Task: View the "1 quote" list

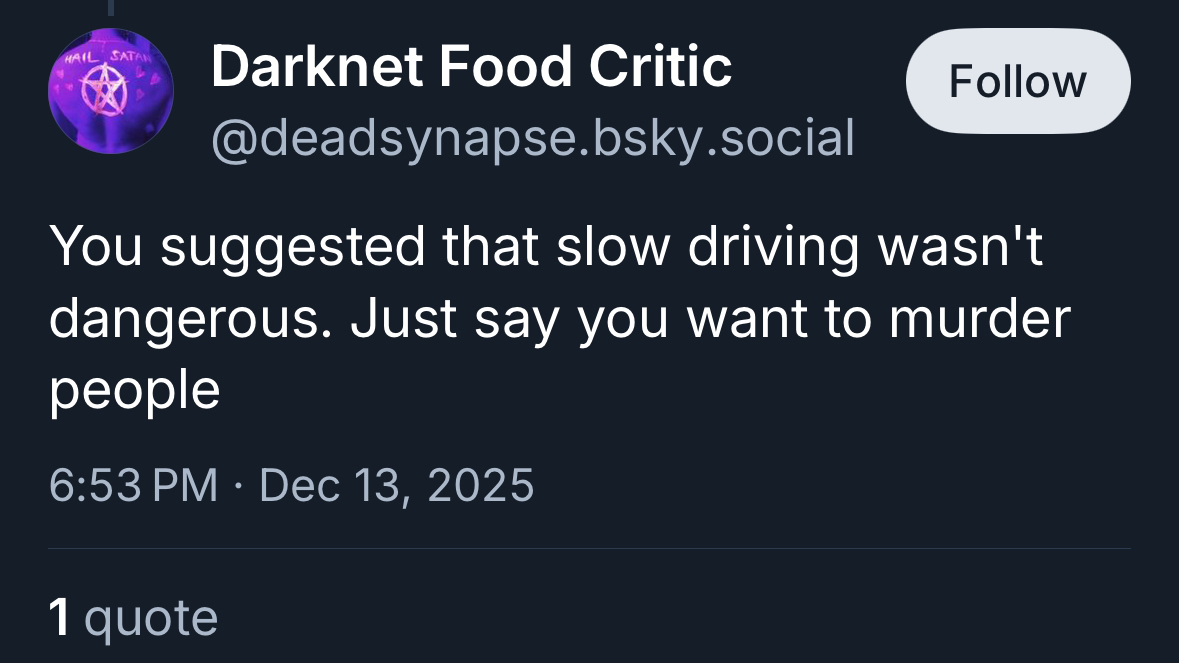Action: tap(133, 617)
